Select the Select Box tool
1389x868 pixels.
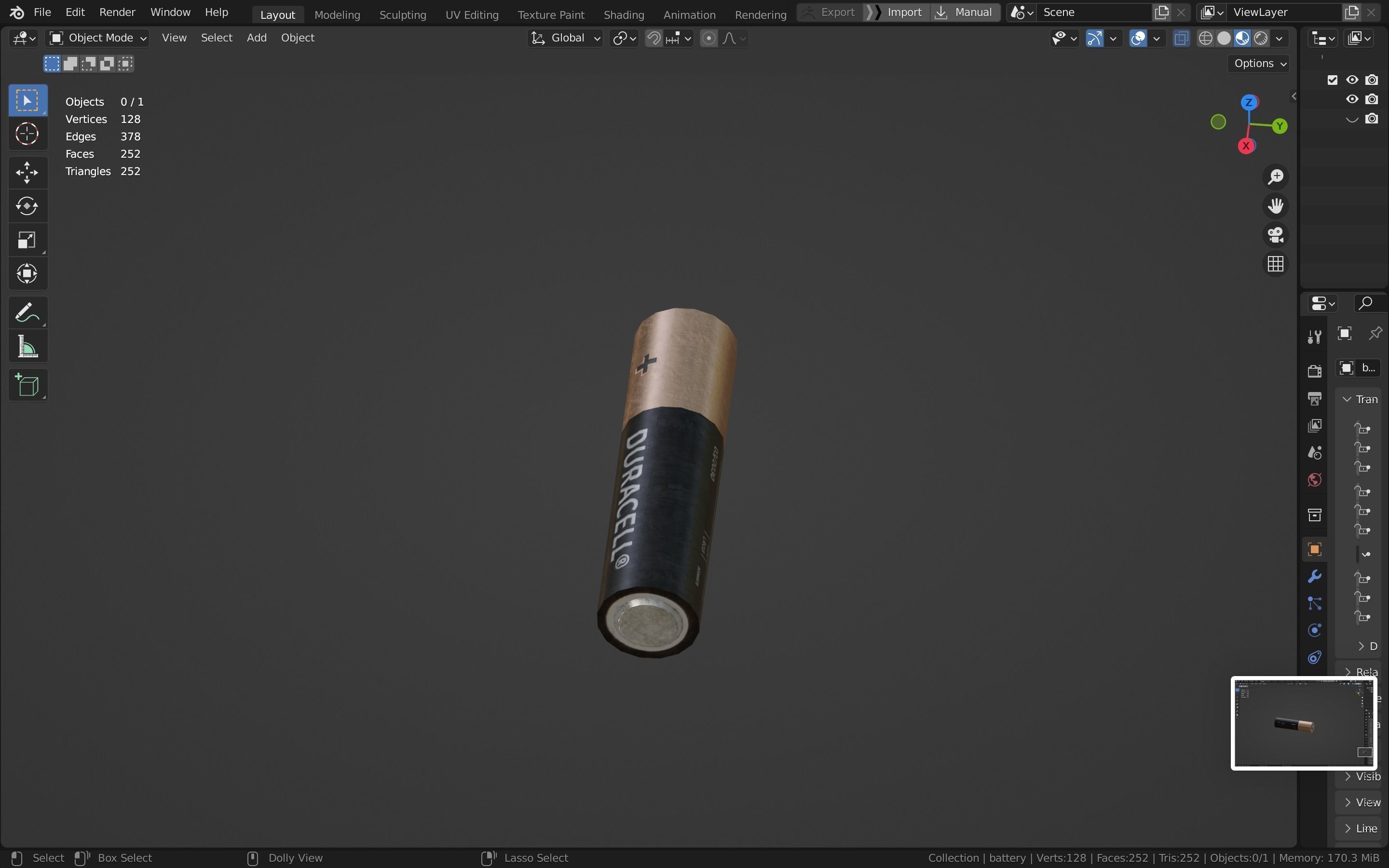[27, 101]
